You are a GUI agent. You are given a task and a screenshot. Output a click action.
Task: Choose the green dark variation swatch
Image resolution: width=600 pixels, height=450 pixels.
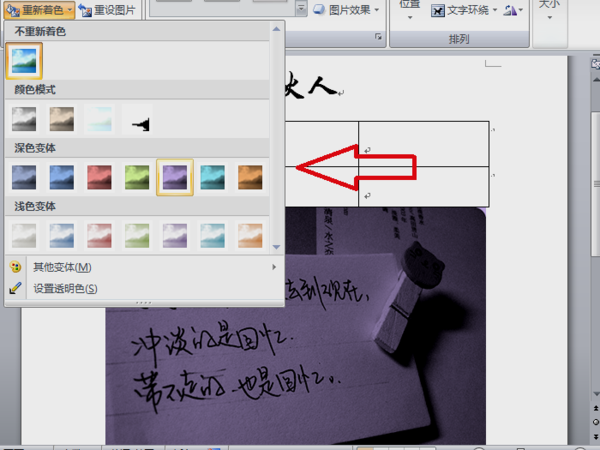tap(137, 177)
